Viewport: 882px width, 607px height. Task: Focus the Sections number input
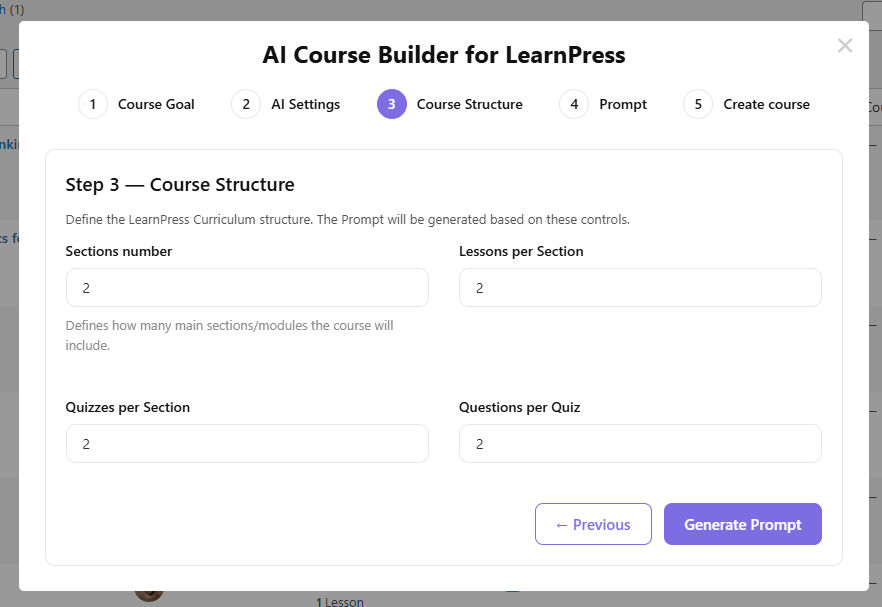pos(247,287)
